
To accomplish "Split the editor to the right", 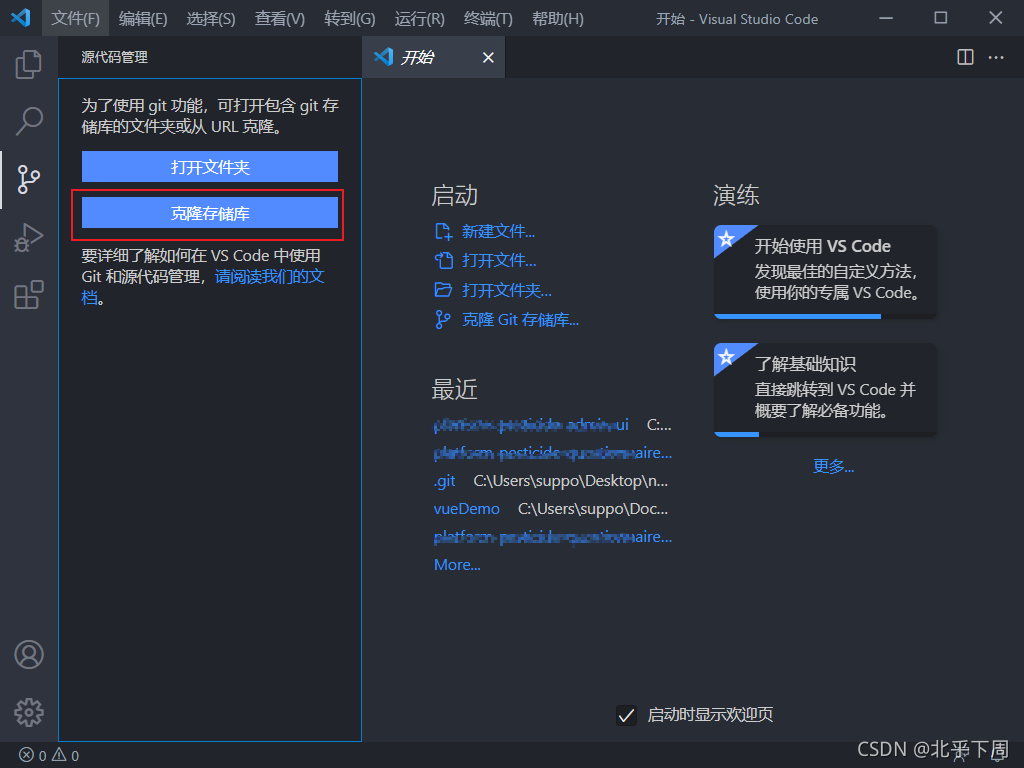I will click(x=965, y=57).
